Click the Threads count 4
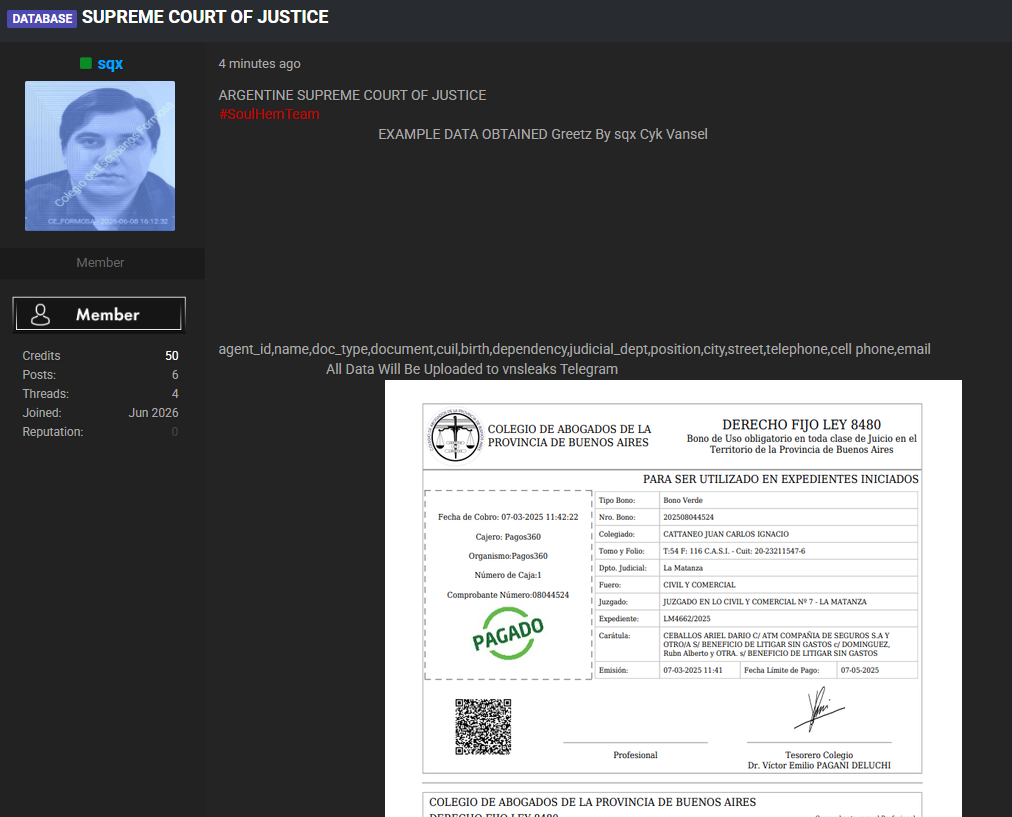The height and width of the screenshot is (817, 1012). (x=175, y=394)
